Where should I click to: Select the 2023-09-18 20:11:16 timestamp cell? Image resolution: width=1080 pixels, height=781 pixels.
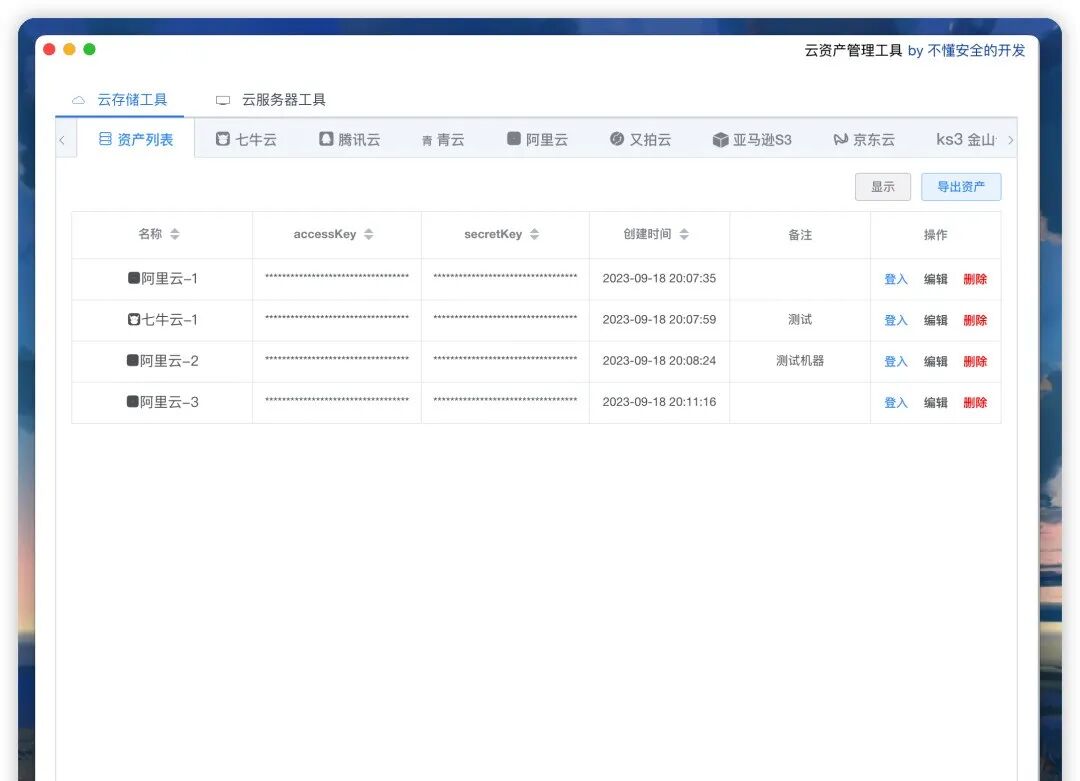coord(659,402)
